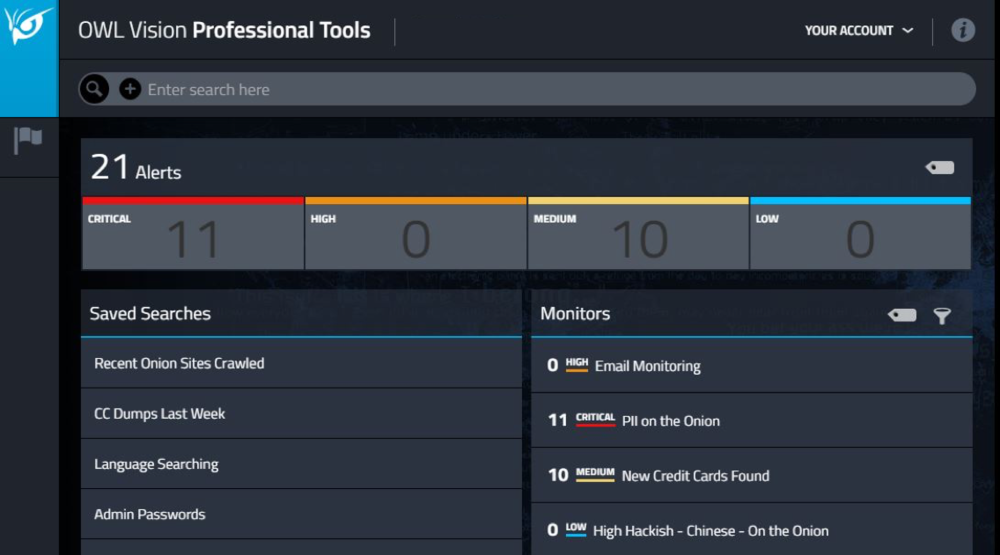Select the HIGH alerts tile
The height and width of the screenshot is (555, 1000).
416,233
